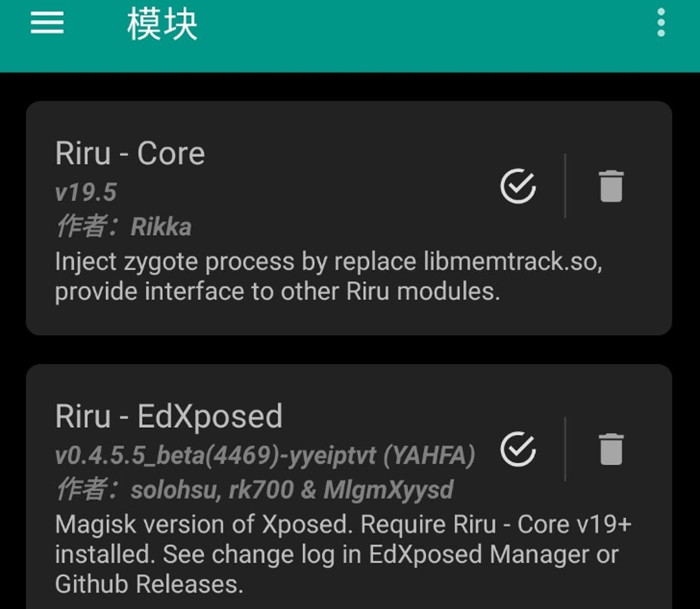Expand the EdXposed description about Magisk
The image size is (700, 609).
(x=343, y=554)
